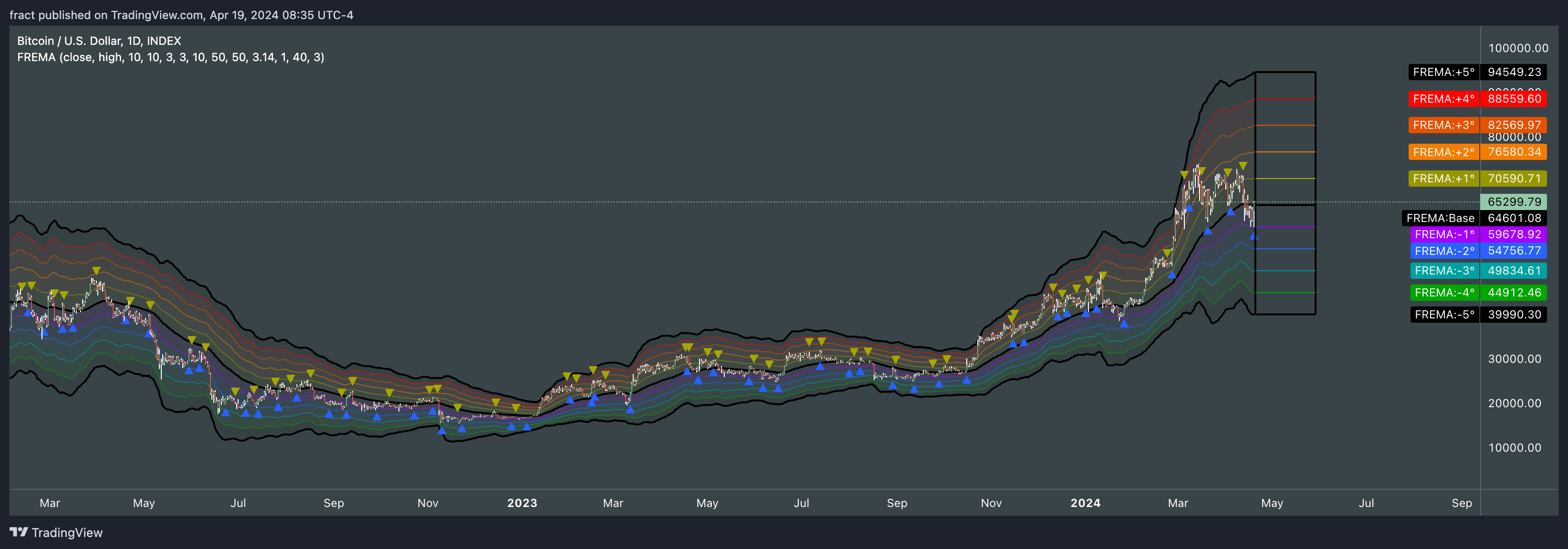Click the FREMA:+3° label
Viewport: 1568px width, 549px height.
[x=1444, y=125]
